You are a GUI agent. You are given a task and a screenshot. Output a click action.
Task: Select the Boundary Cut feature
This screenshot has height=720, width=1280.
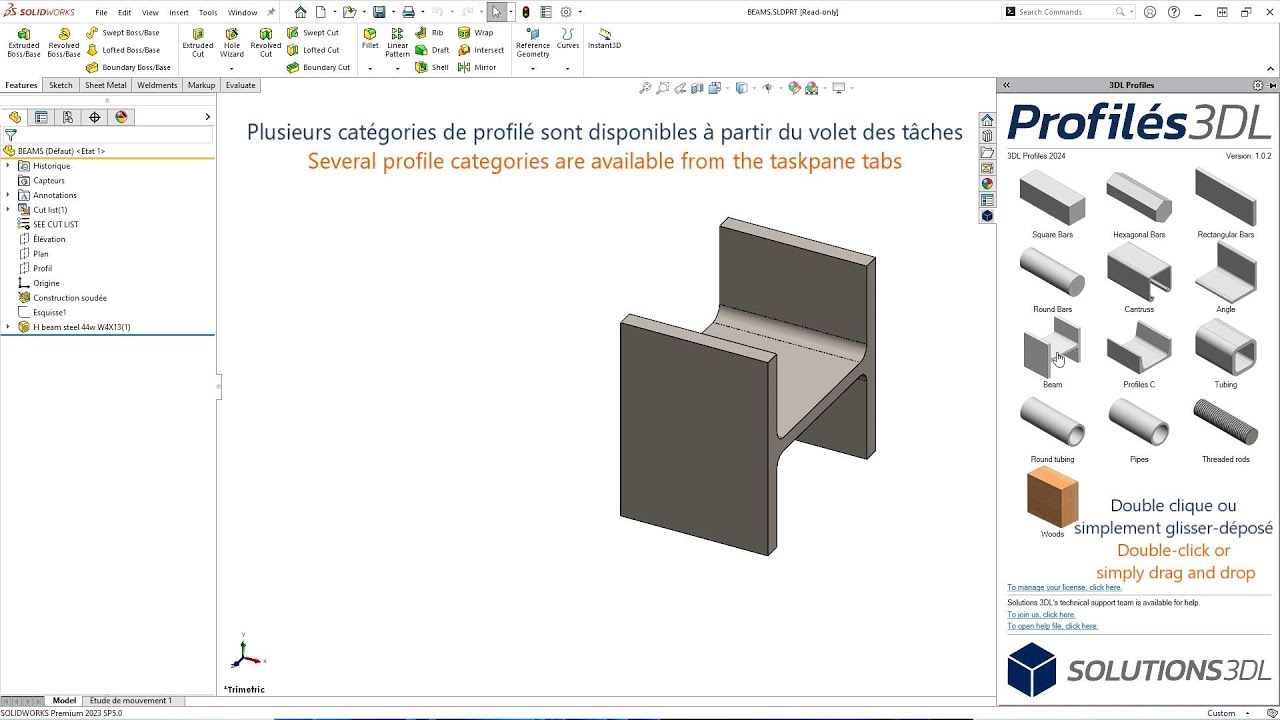pyautogui.click(x=318, y=67)
